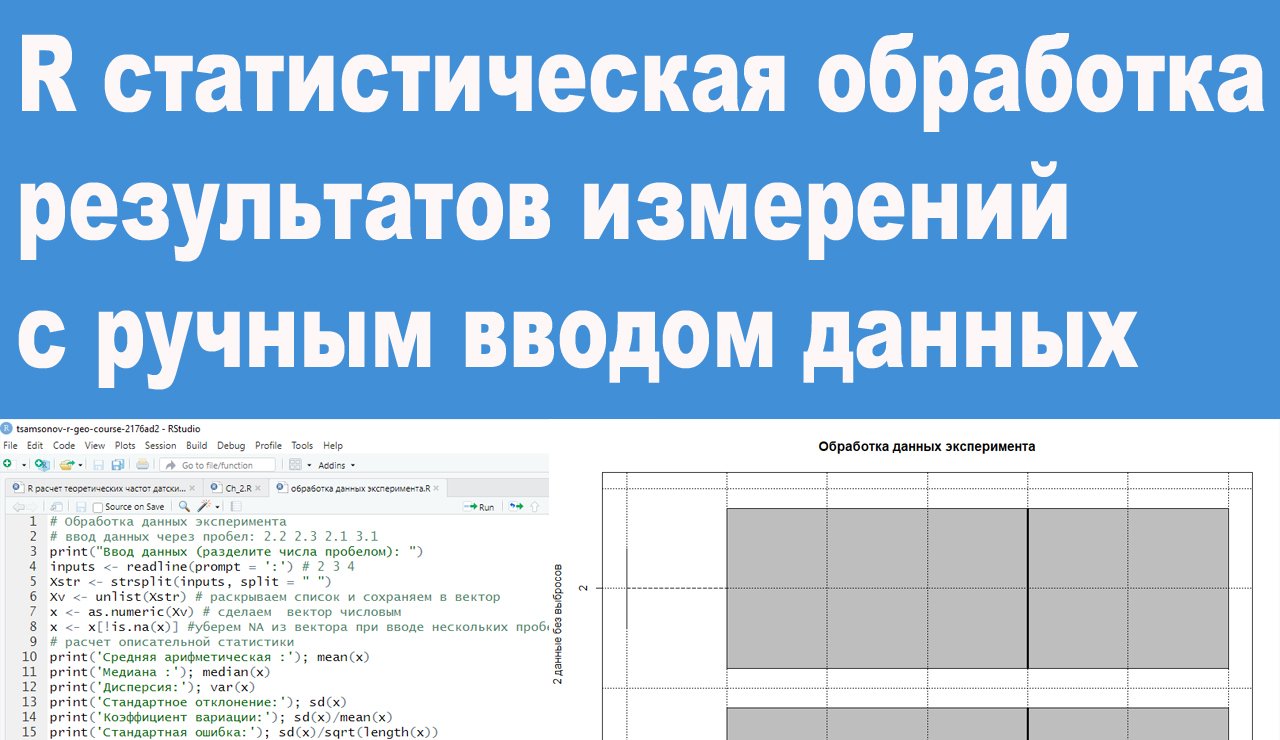Click line 14 'Коэффициент вариации' print statement
This screenshot has width=1280, height=740.
pos(221,716)
